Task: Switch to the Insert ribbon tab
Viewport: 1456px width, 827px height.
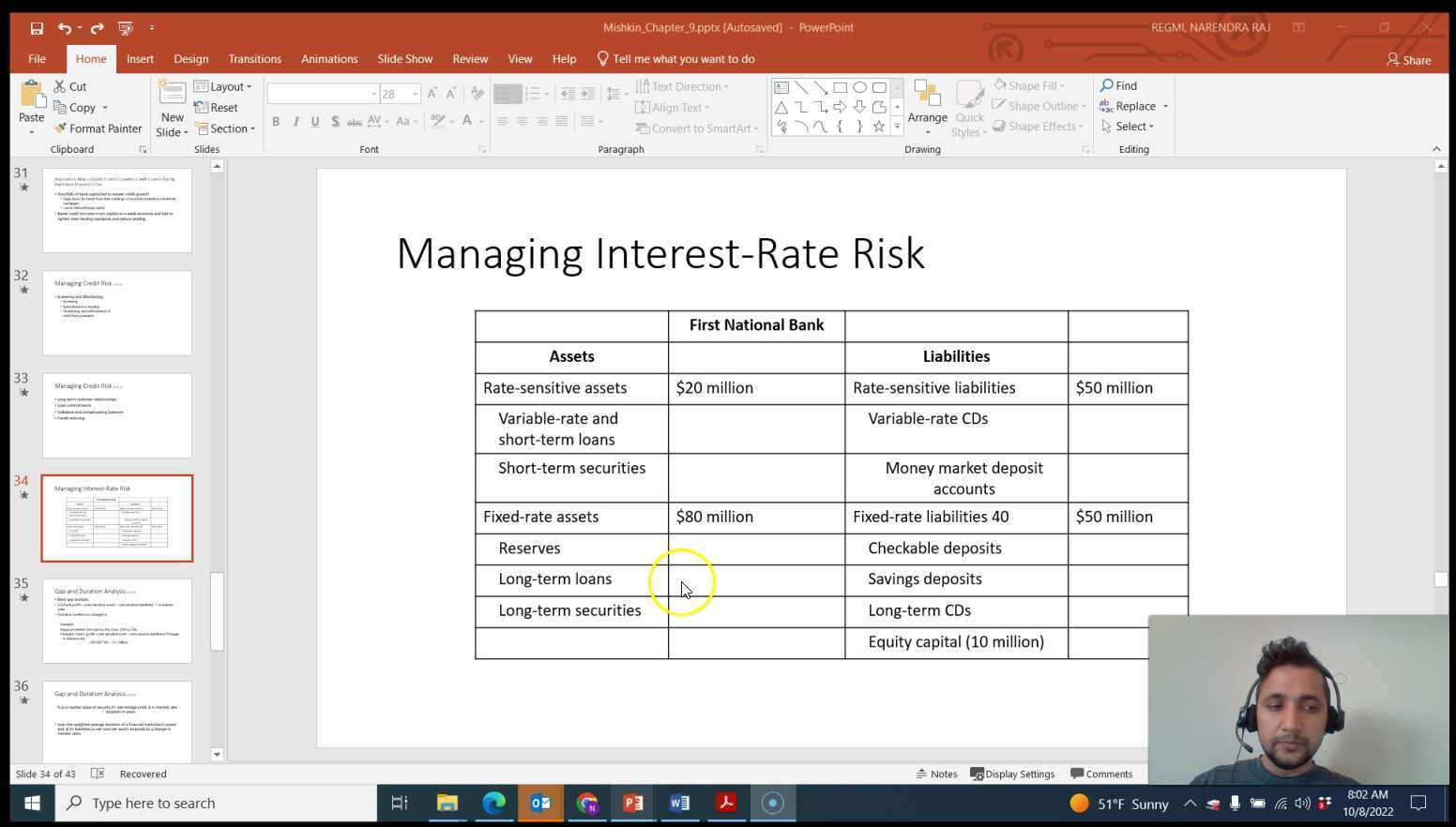Action: (139, 58)
